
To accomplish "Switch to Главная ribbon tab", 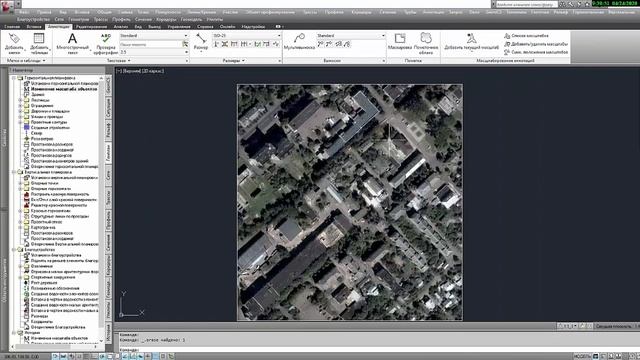I will pos(12,27).
